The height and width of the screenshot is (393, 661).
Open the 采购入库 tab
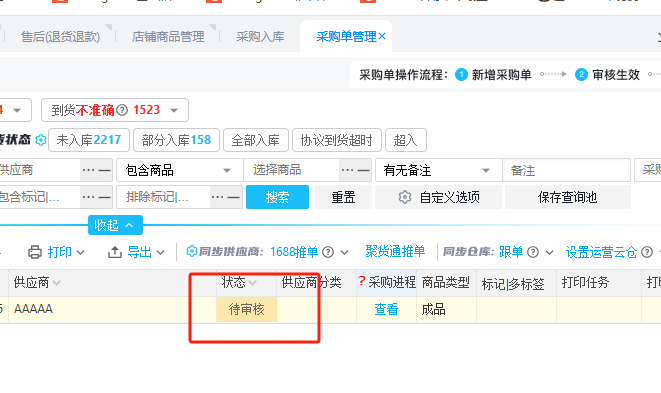(260, 37)
